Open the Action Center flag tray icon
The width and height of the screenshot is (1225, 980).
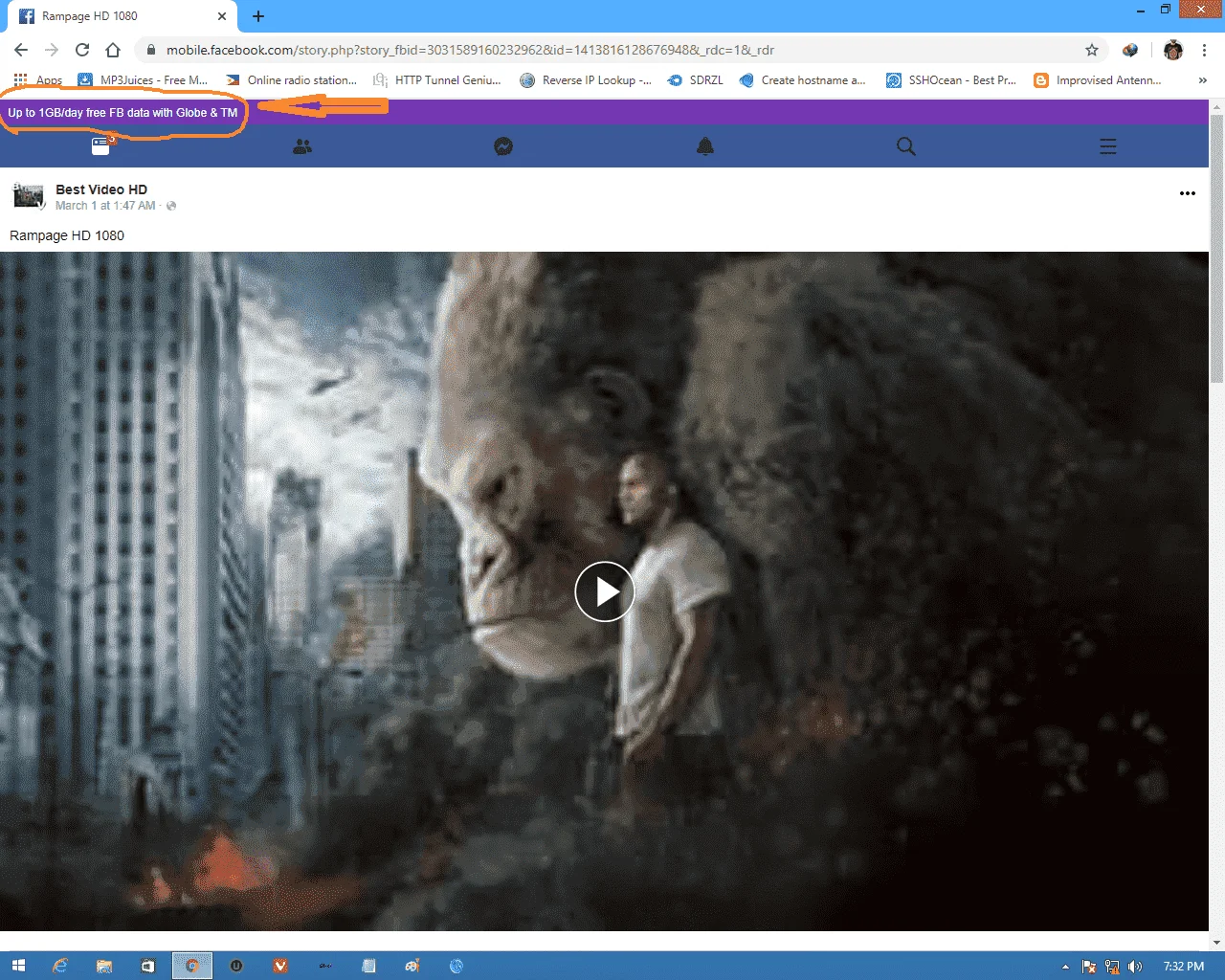pyautogui.click(x=1089, y=967)
